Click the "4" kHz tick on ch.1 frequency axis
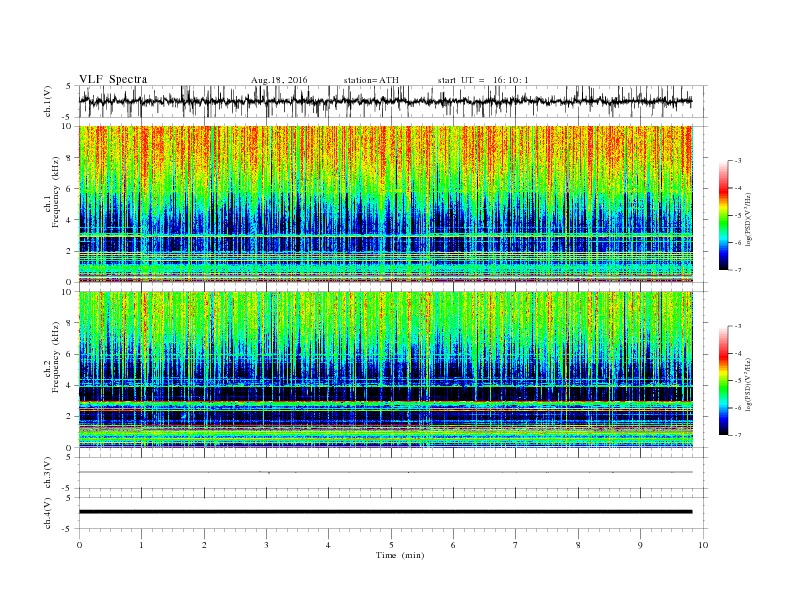792x612 pixels. pos(69,220)
